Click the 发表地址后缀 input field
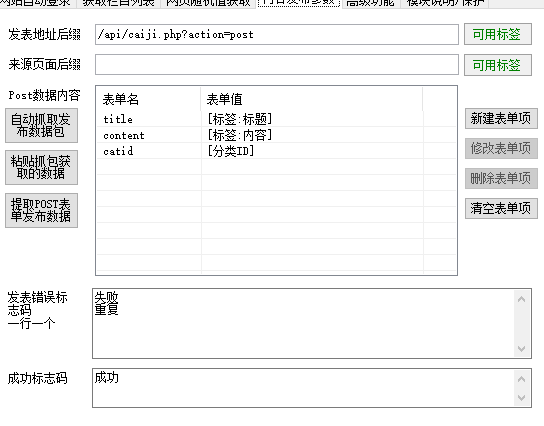 coord(277,34)
